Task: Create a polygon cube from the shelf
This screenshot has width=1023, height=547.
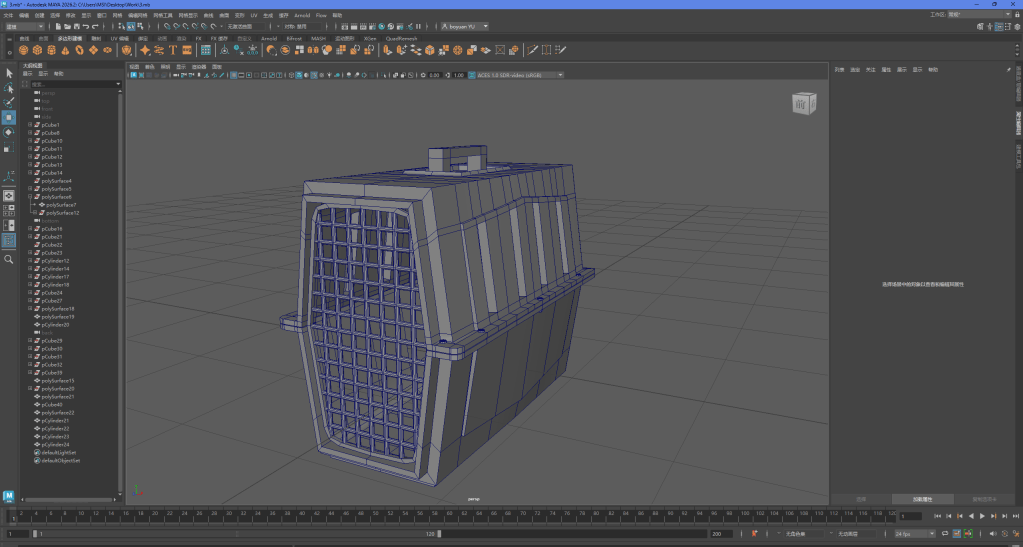Action: [37, 49]
